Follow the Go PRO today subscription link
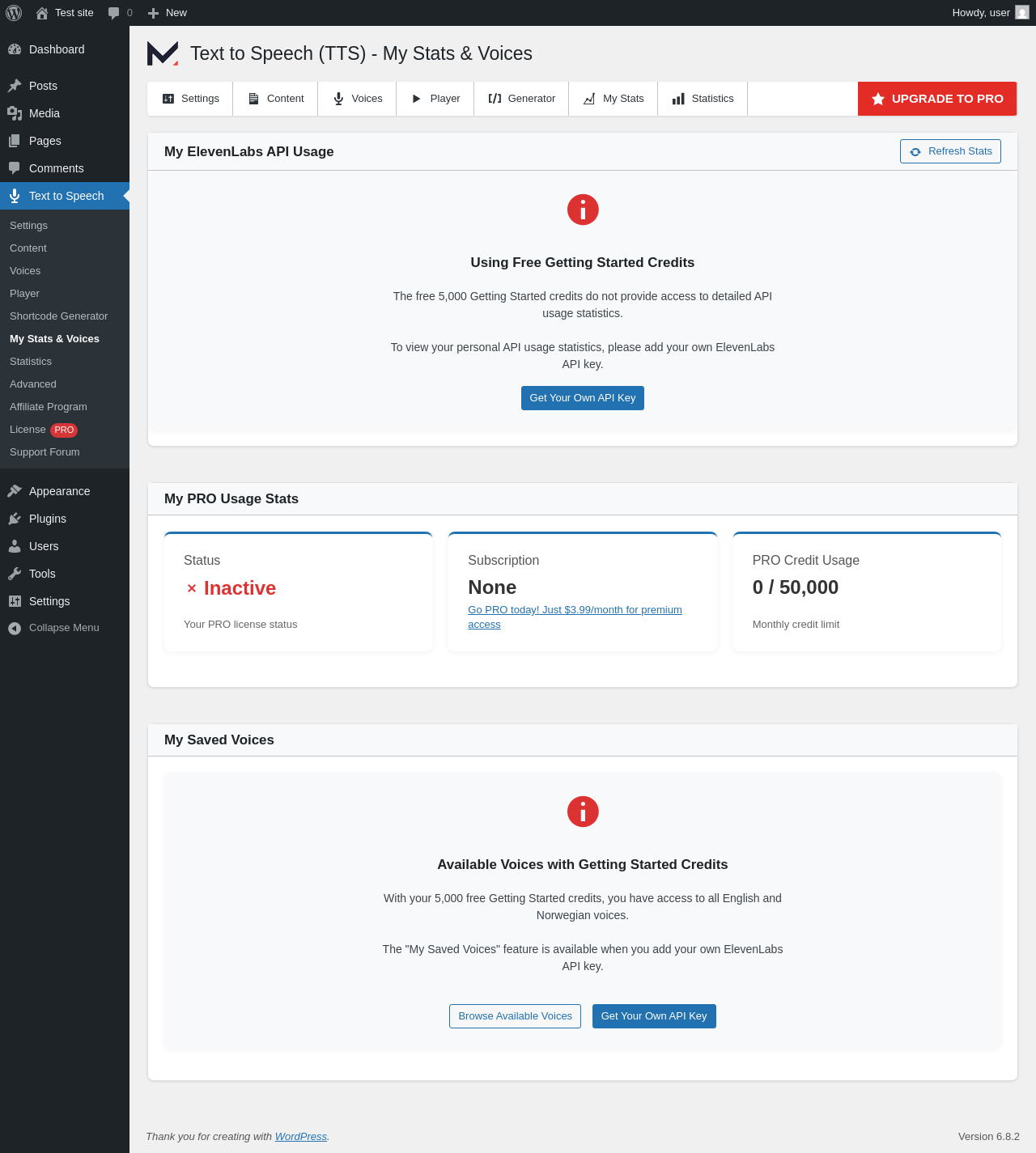This screenshot has height=1153, width=1036. 575,617
